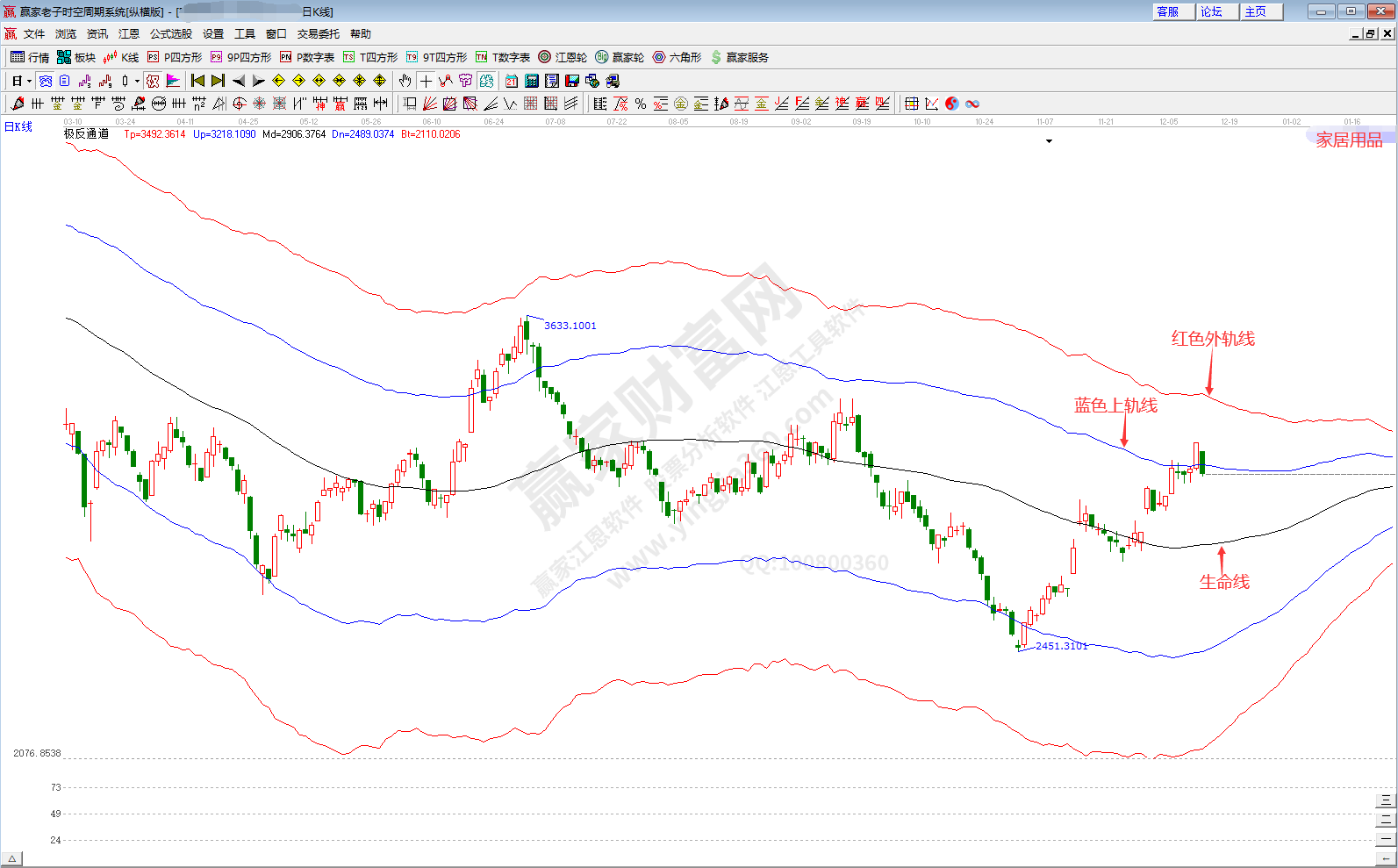Click the yin-yang taiji icon
Viewport: 1398px width, 868px height.
(x=952, y=104)
